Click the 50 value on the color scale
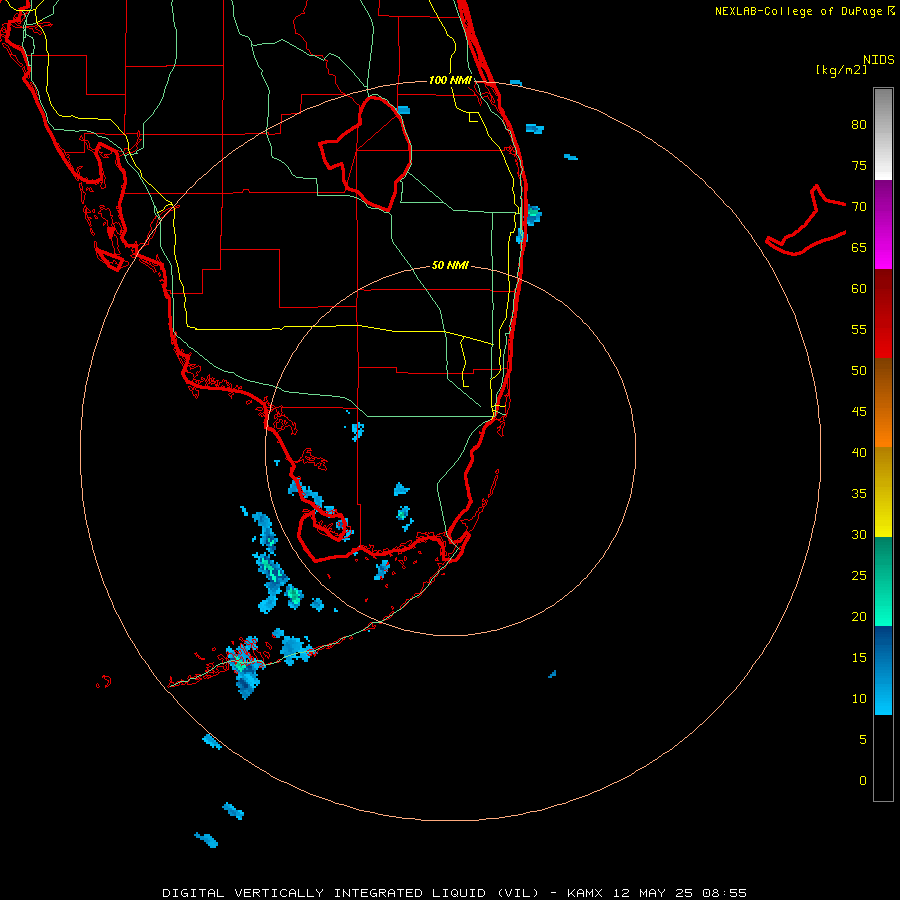Viewport: 900px width, 900px height. pos(859,370)
